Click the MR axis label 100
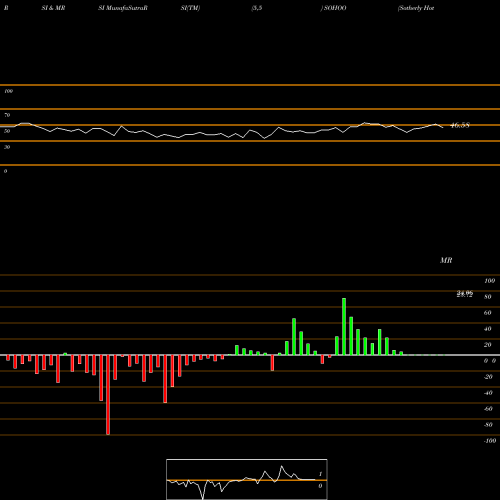 click(489, 281)
